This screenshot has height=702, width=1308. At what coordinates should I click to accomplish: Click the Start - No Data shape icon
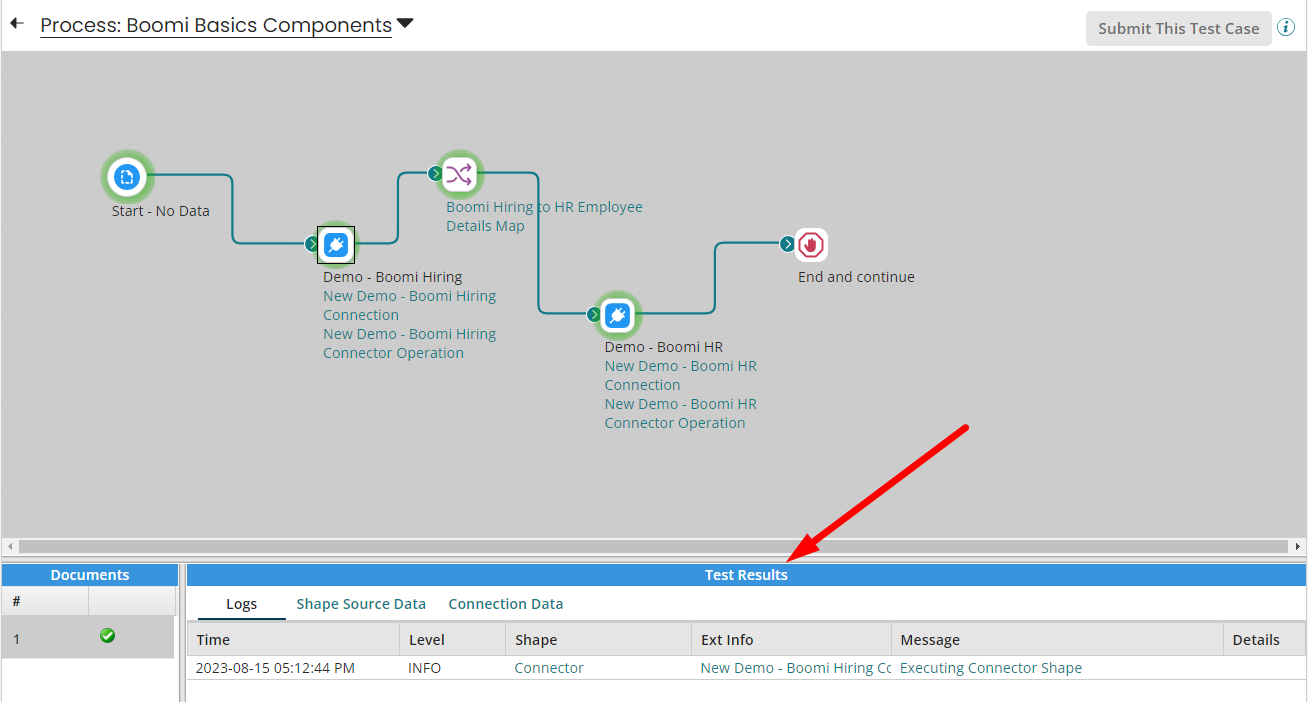tap(127, 178)
